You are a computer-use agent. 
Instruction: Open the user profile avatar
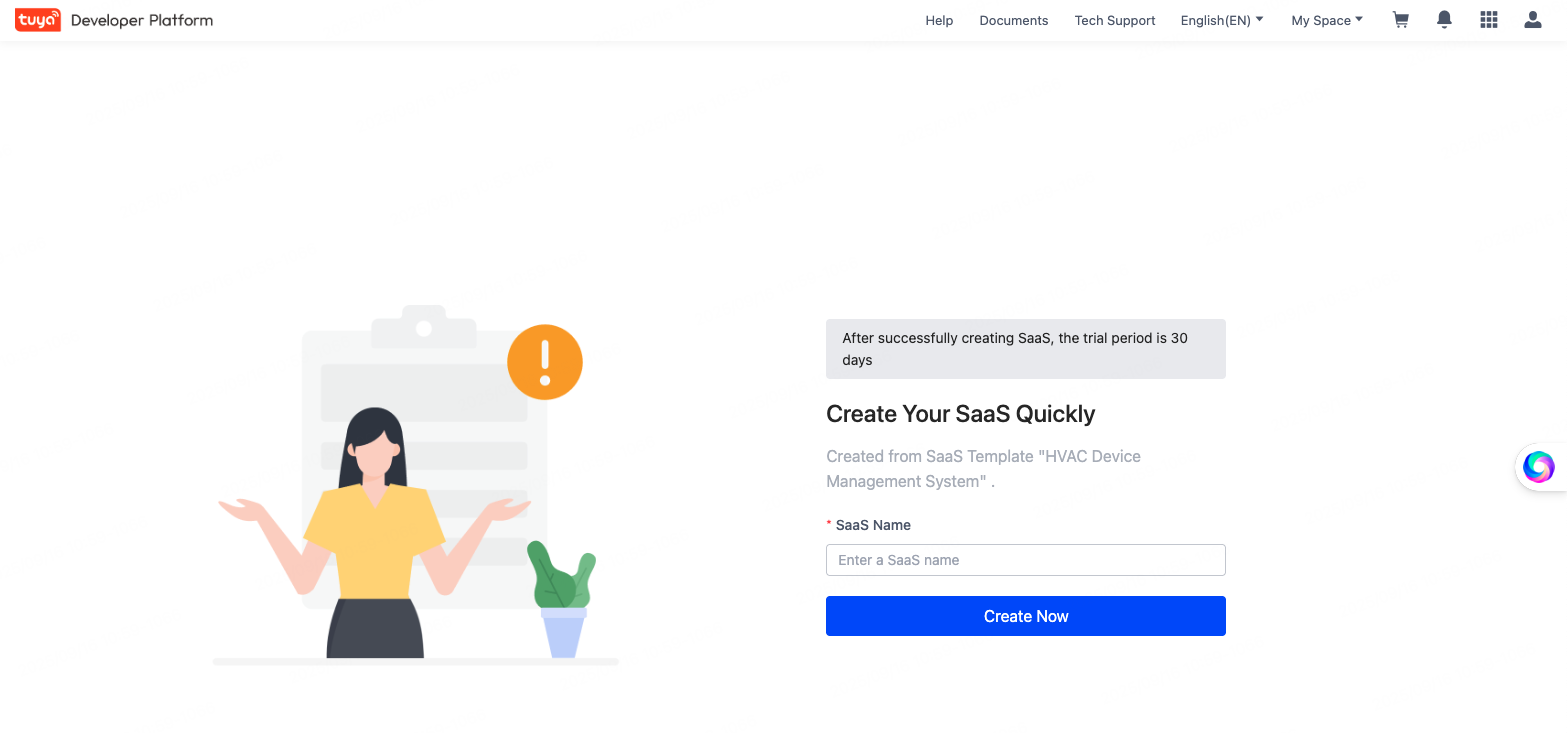(1532, 20)
